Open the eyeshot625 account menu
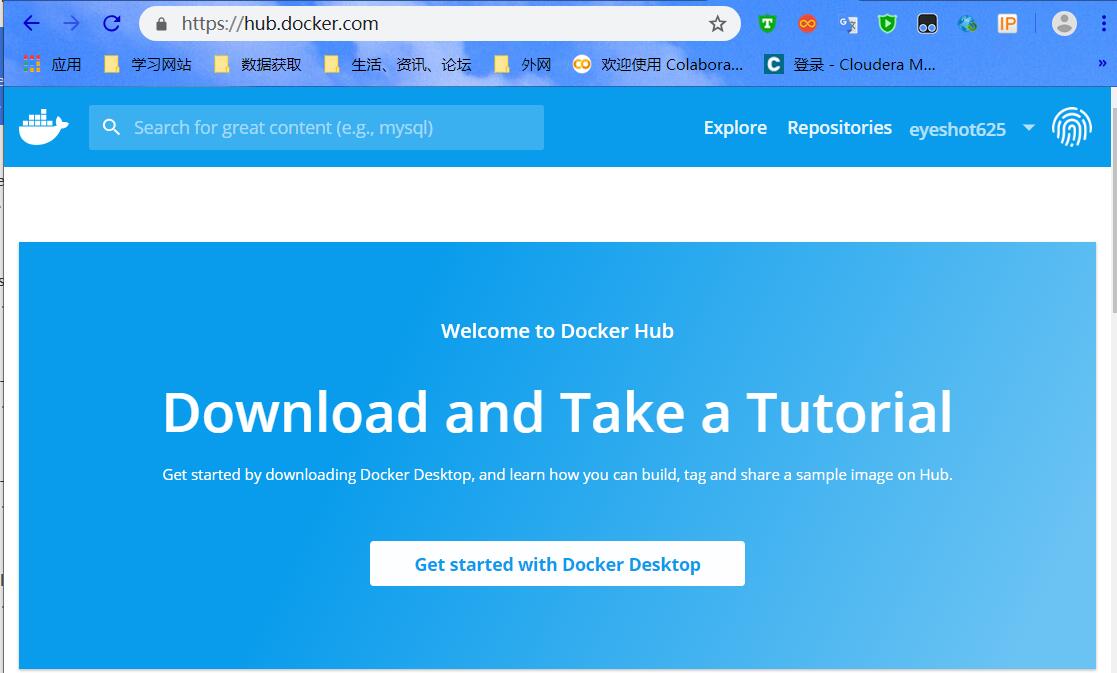The image size is (1117, 673). [x=957, y=129]
